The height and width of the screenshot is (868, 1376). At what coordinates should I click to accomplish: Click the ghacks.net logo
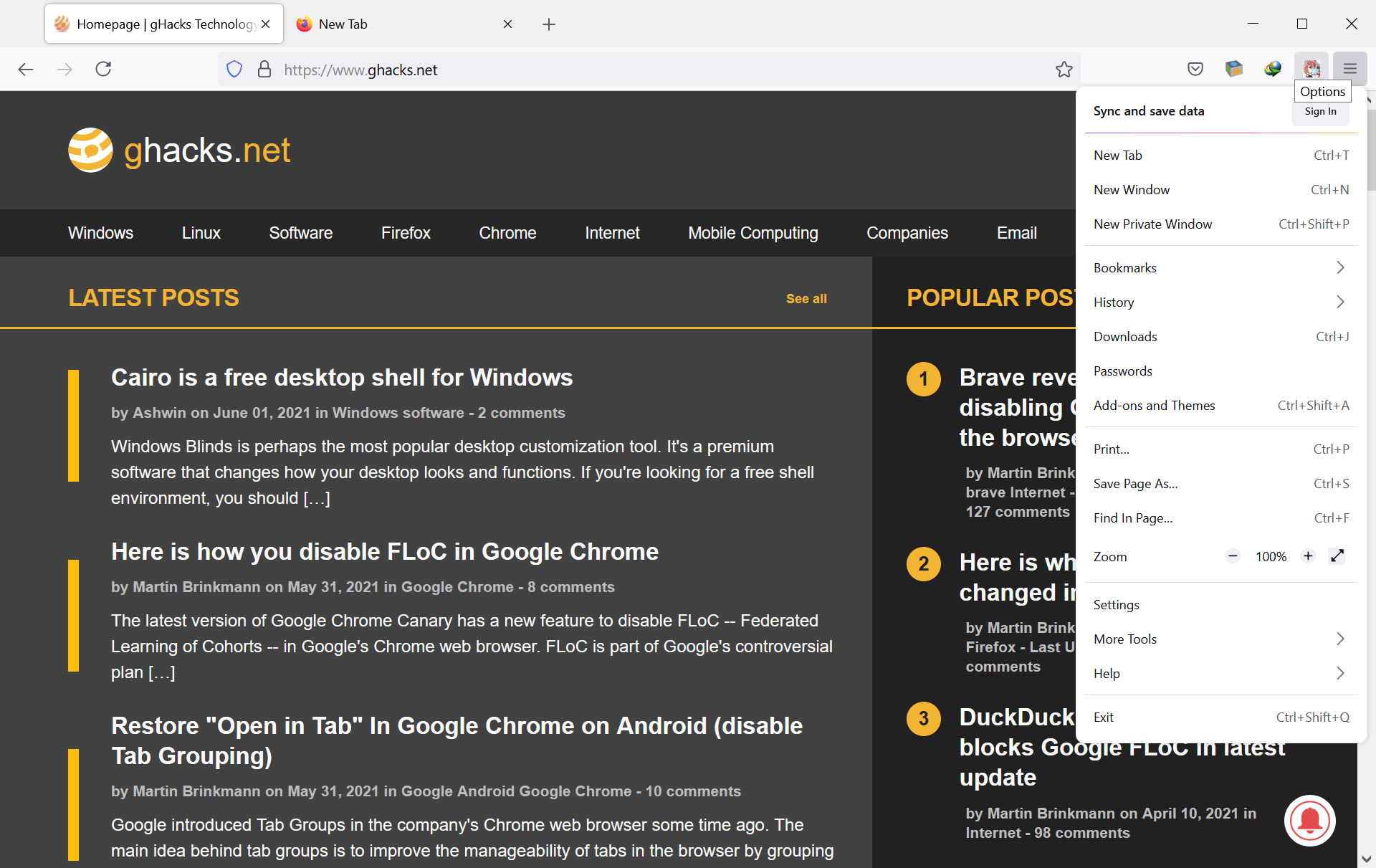pyautogui.click(x=179, y=150)
